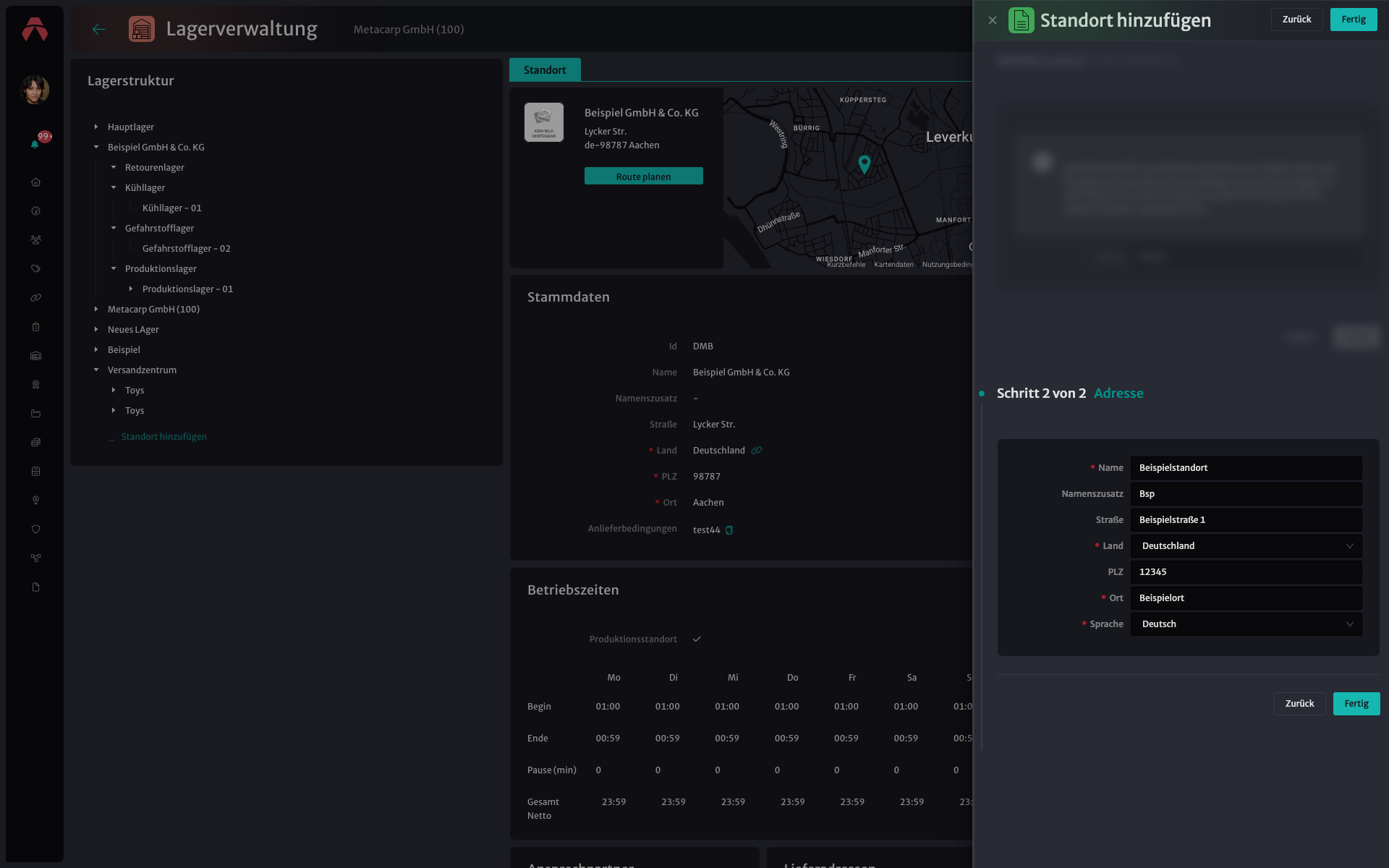This screenshot has height=868, width=1389.
Task: Click Zurück in the panel header
Action: pyautogui.click(x=1296, y=20)
